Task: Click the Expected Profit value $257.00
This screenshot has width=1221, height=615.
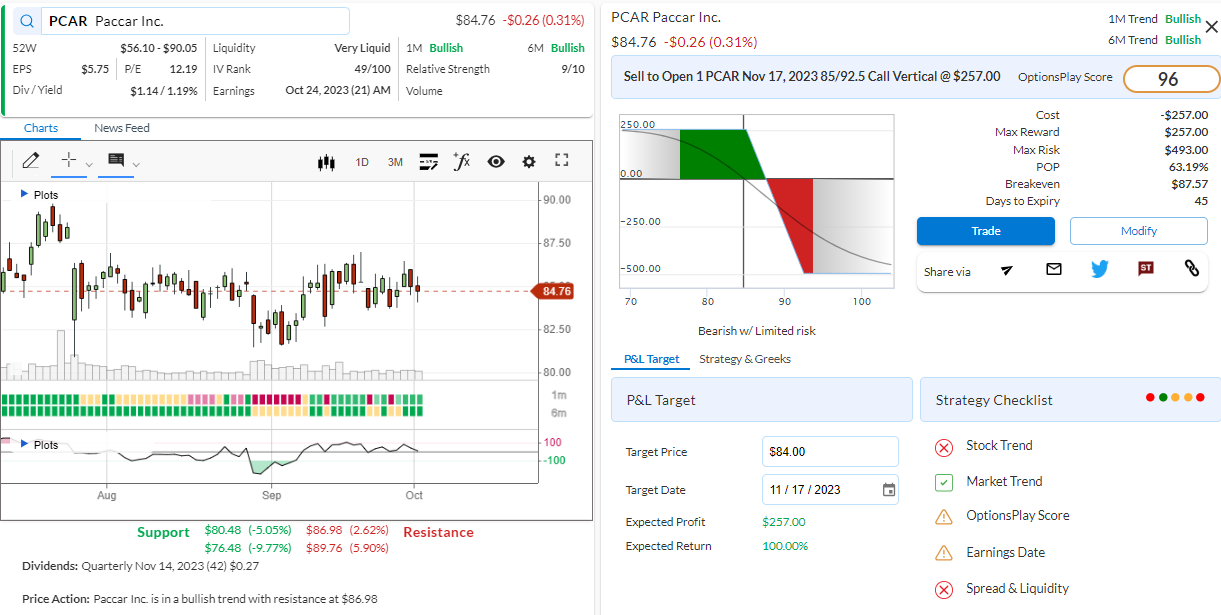Action: (784, 522)
